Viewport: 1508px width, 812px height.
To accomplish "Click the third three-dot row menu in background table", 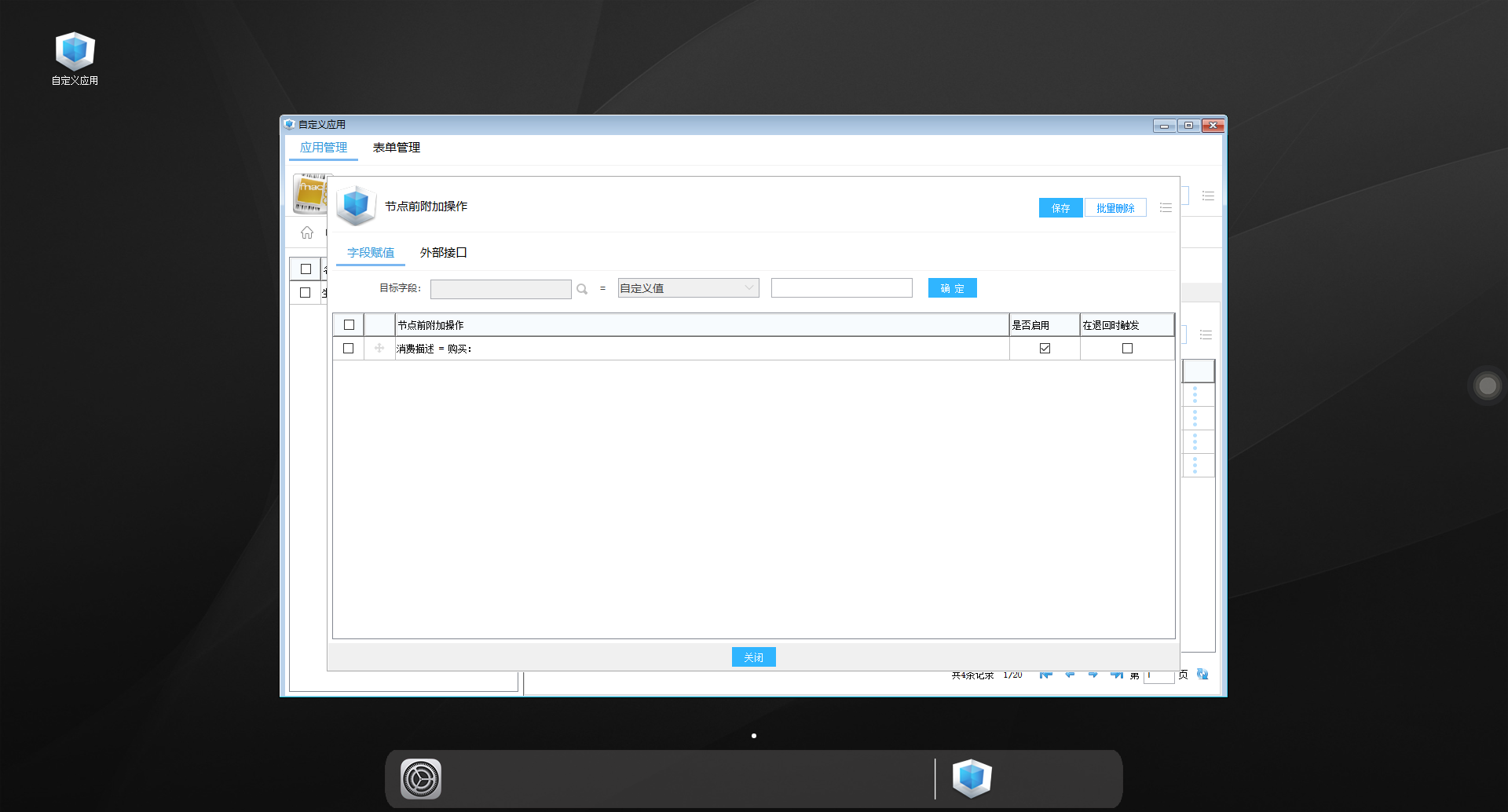I will (1195, 441).
